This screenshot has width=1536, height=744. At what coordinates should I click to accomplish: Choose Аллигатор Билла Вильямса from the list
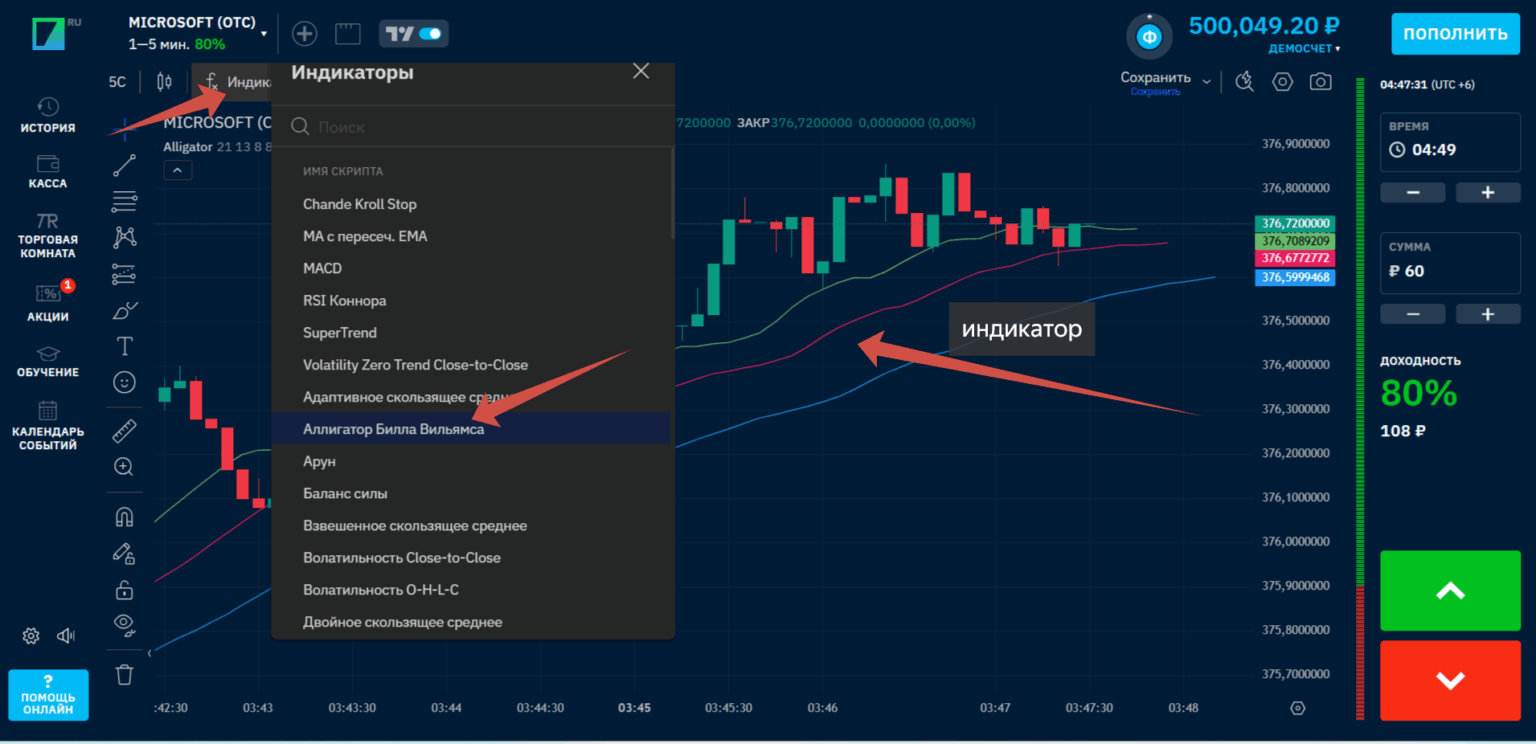[x=393, y=429]
